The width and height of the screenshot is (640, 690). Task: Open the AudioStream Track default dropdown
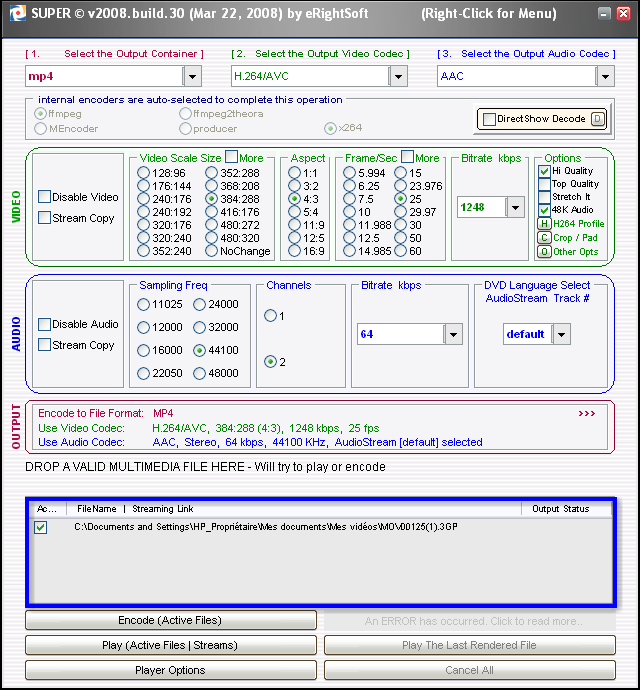[x=562, y=334]
